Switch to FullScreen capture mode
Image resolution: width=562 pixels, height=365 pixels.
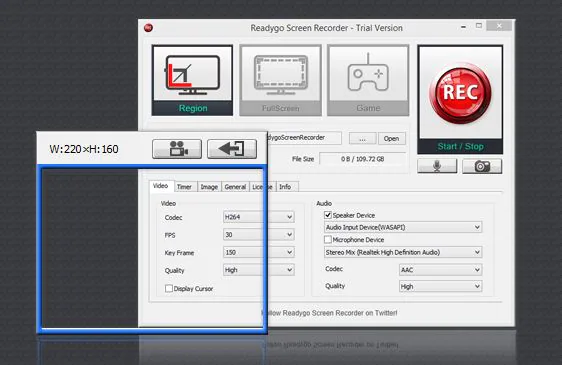280,80
